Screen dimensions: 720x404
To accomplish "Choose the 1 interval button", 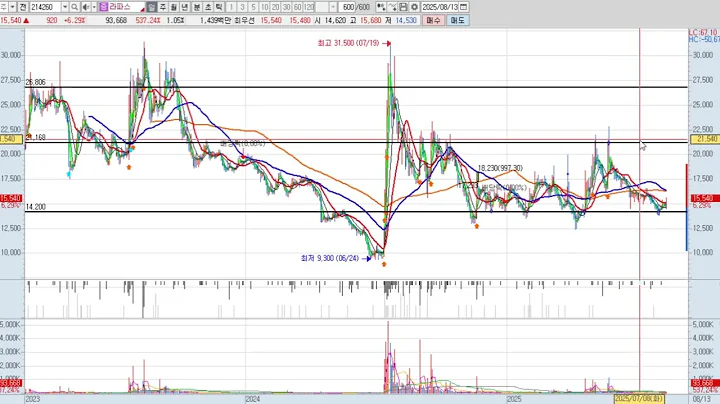I will pos(231,7).
